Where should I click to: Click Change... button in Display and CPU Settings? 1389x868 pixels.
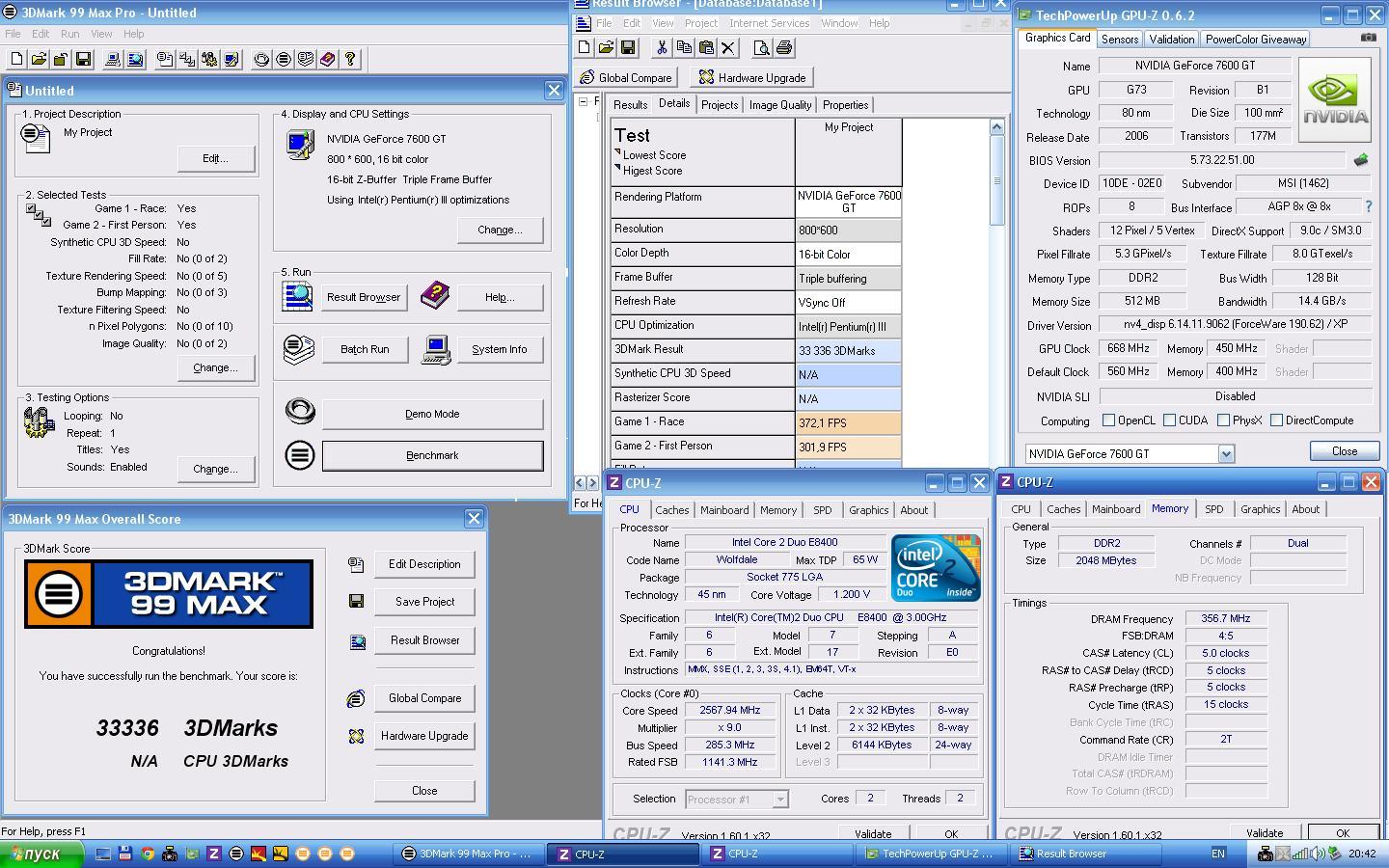pyautogui.click(x=500, y=230)
